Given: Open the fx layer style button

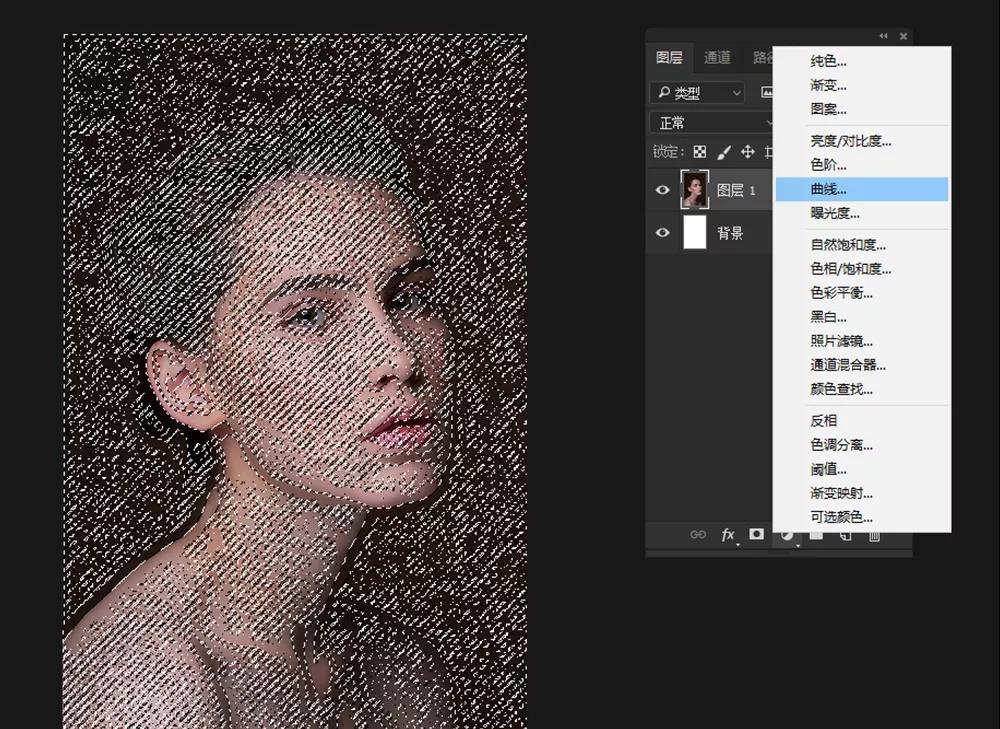Looking at the screenshot, I should (728, 535).
